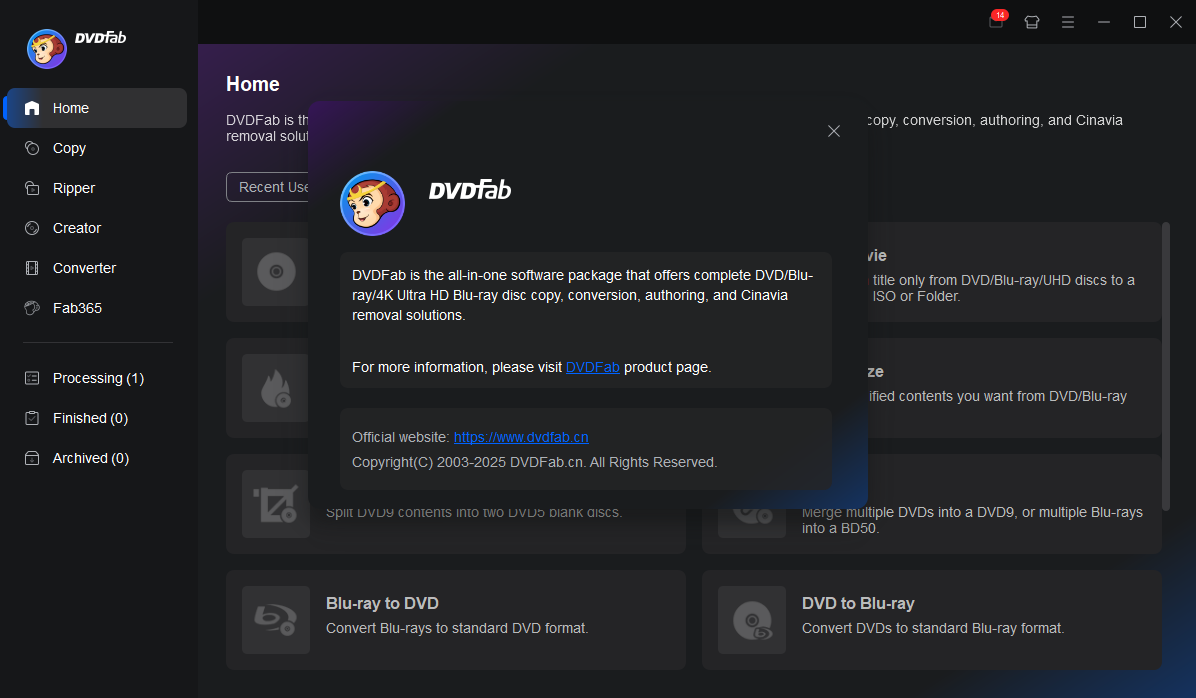Open the Processing (1) task list

97,378
